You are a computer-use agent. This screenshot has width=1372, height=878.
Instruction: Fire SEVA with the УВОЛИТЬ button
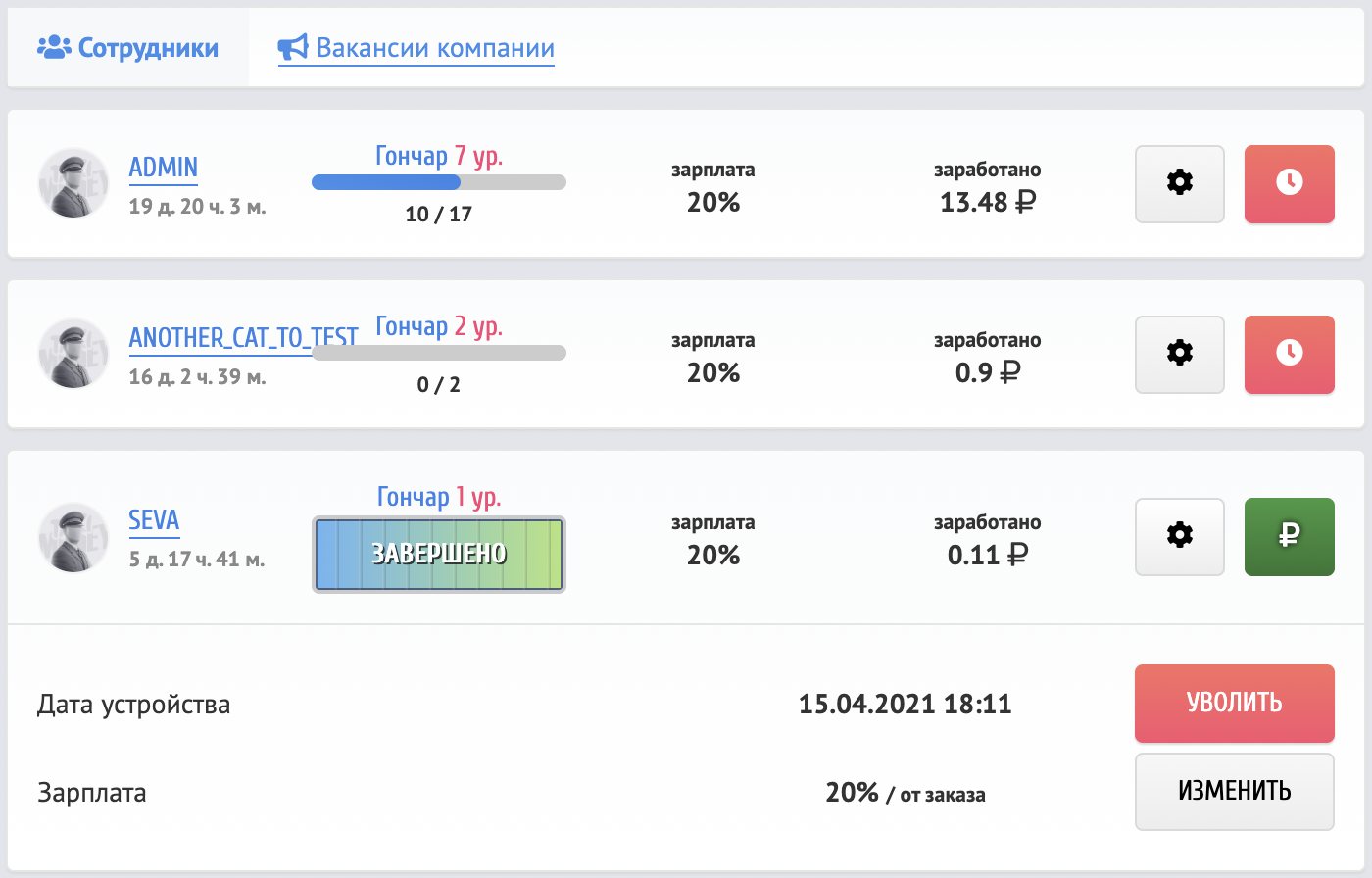click(x=1235, y=704)
